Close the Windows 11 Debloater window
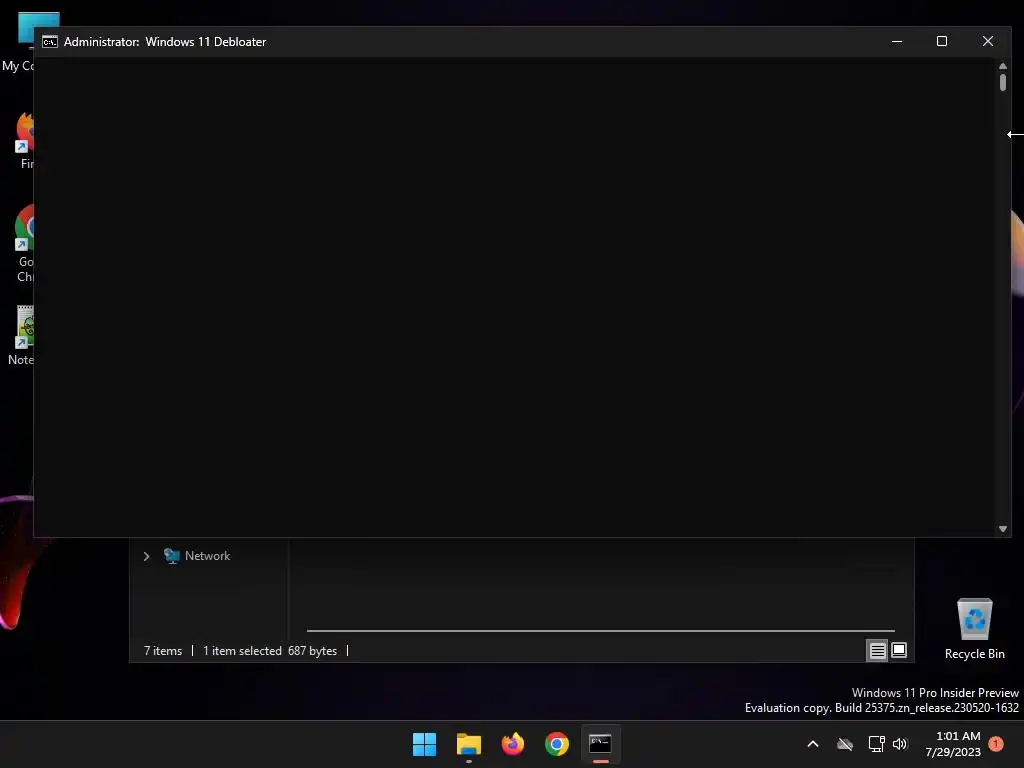Image resolution: width=1024 pixels, height=768 pixels. coord(988,41)
